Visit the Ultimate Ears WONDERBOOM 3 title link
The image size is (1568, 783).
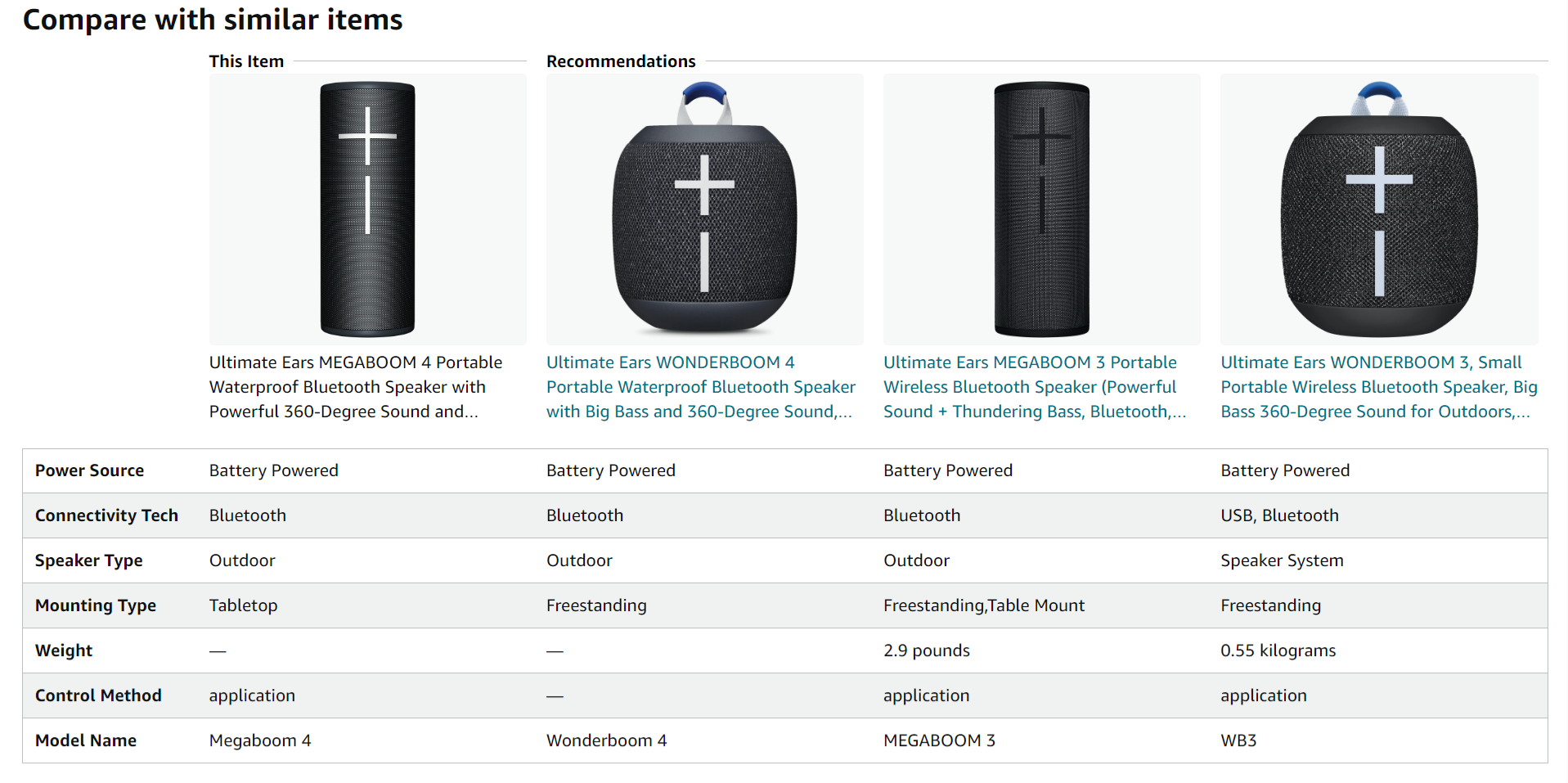[1378, 386]
